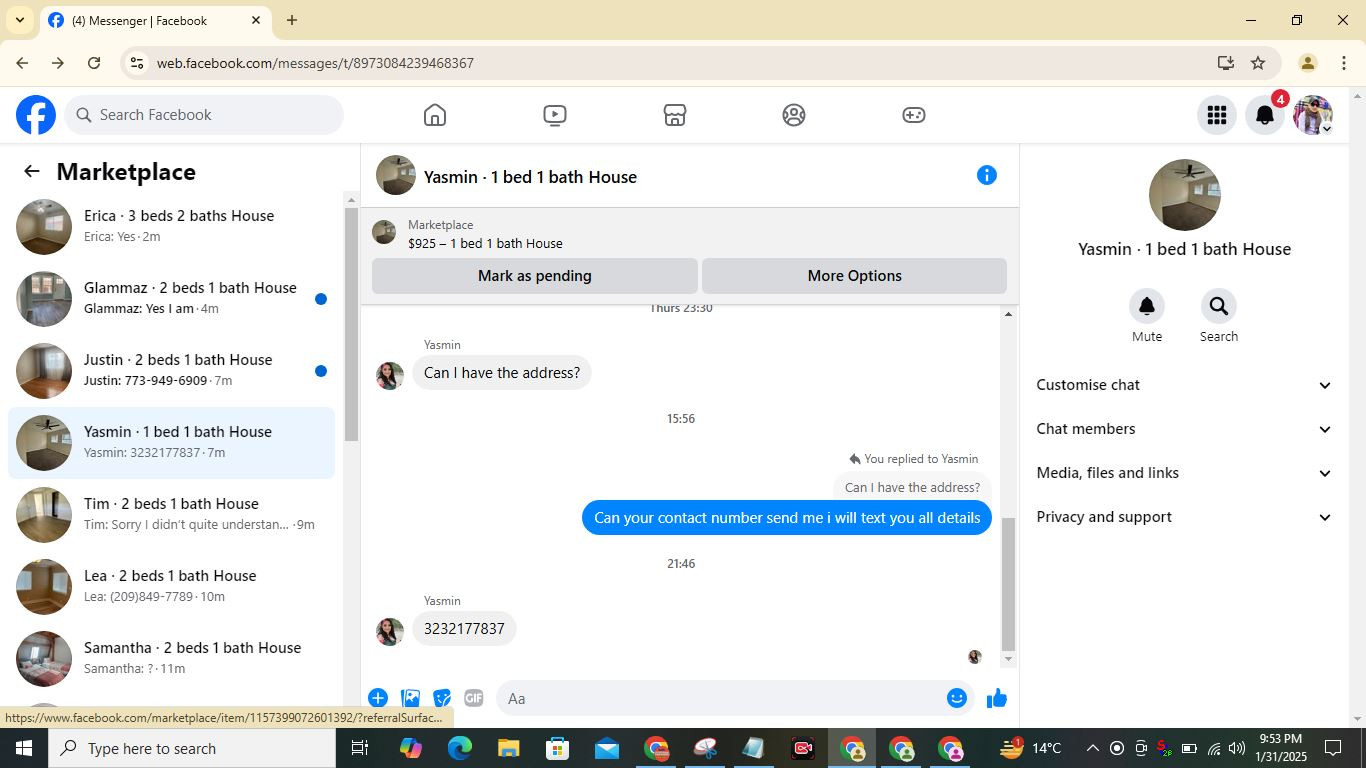Screen dimensions: 1366x768
Task: Select the Messenger browser tab
Action: coord(155,20)
